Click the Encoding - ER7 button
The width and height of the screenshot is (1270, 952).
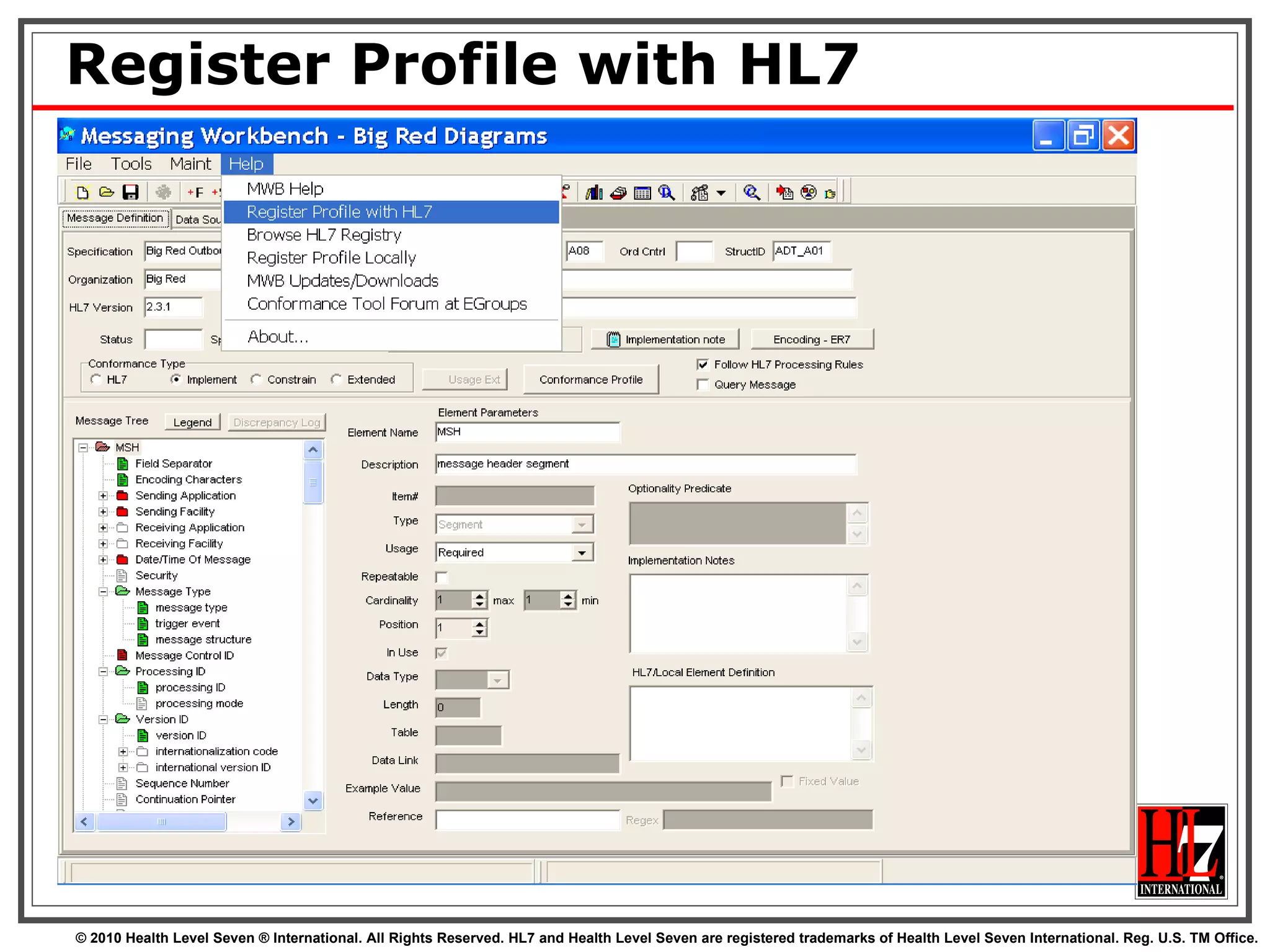(812, 340)
